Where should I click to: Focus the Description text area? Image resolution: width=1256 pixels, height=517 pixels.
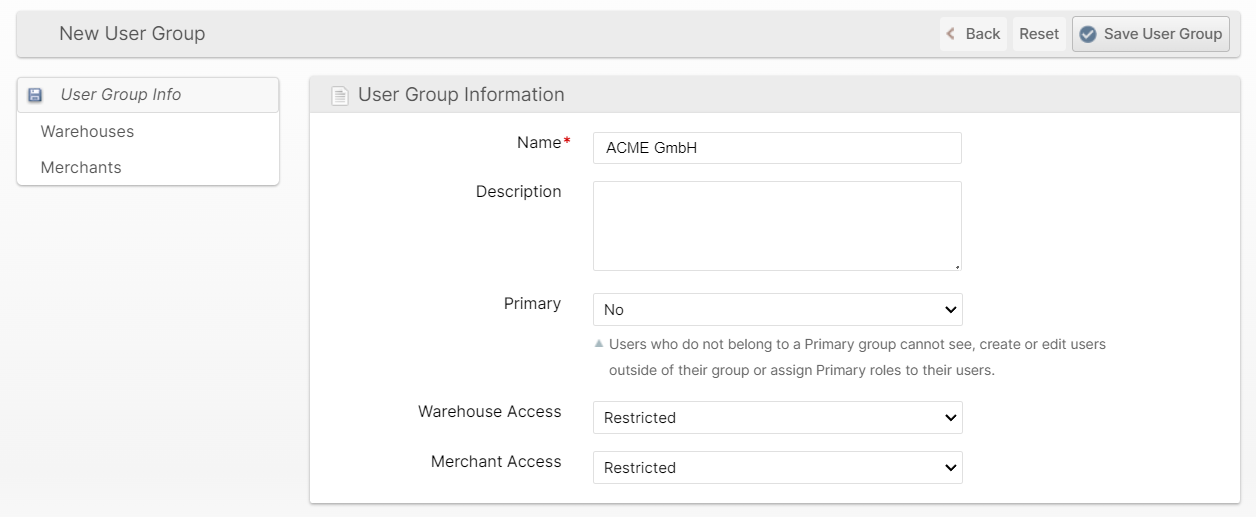pyautogui.click(x=777, y=225)
